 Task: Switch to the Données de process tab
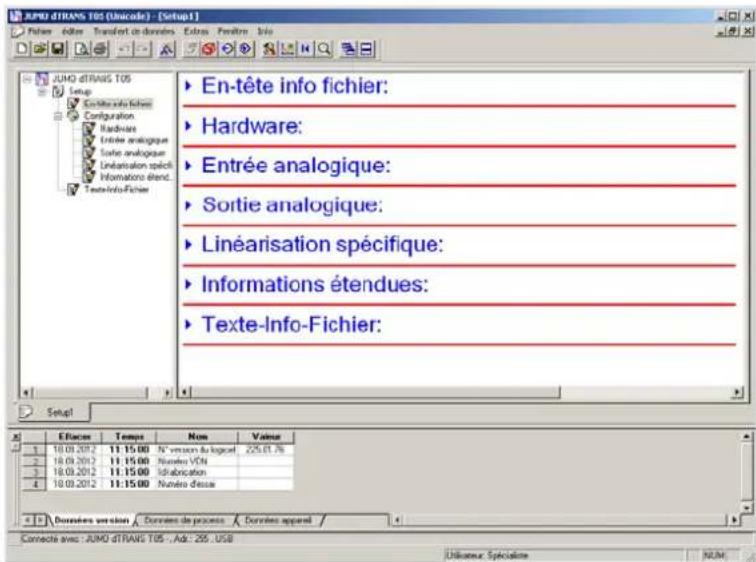[185, 521]
